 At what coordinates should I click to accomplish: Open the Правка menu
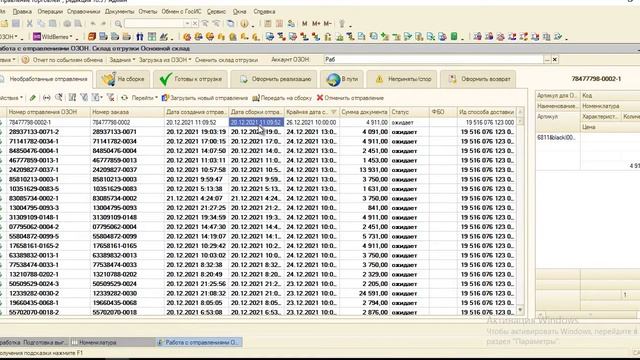[x=22, y=11]
